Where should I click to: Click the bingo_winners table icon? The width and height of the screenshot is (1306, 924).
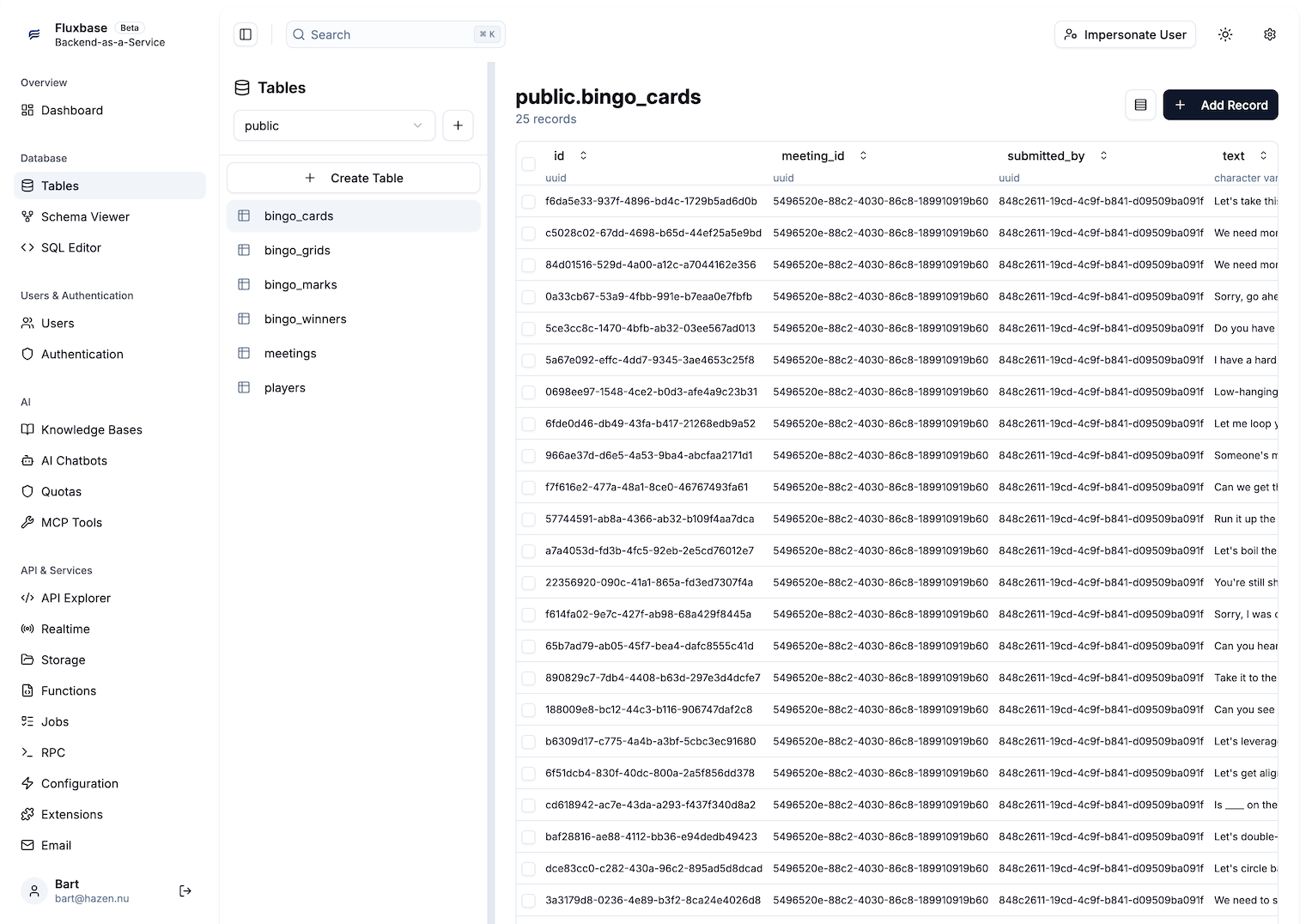244,319
